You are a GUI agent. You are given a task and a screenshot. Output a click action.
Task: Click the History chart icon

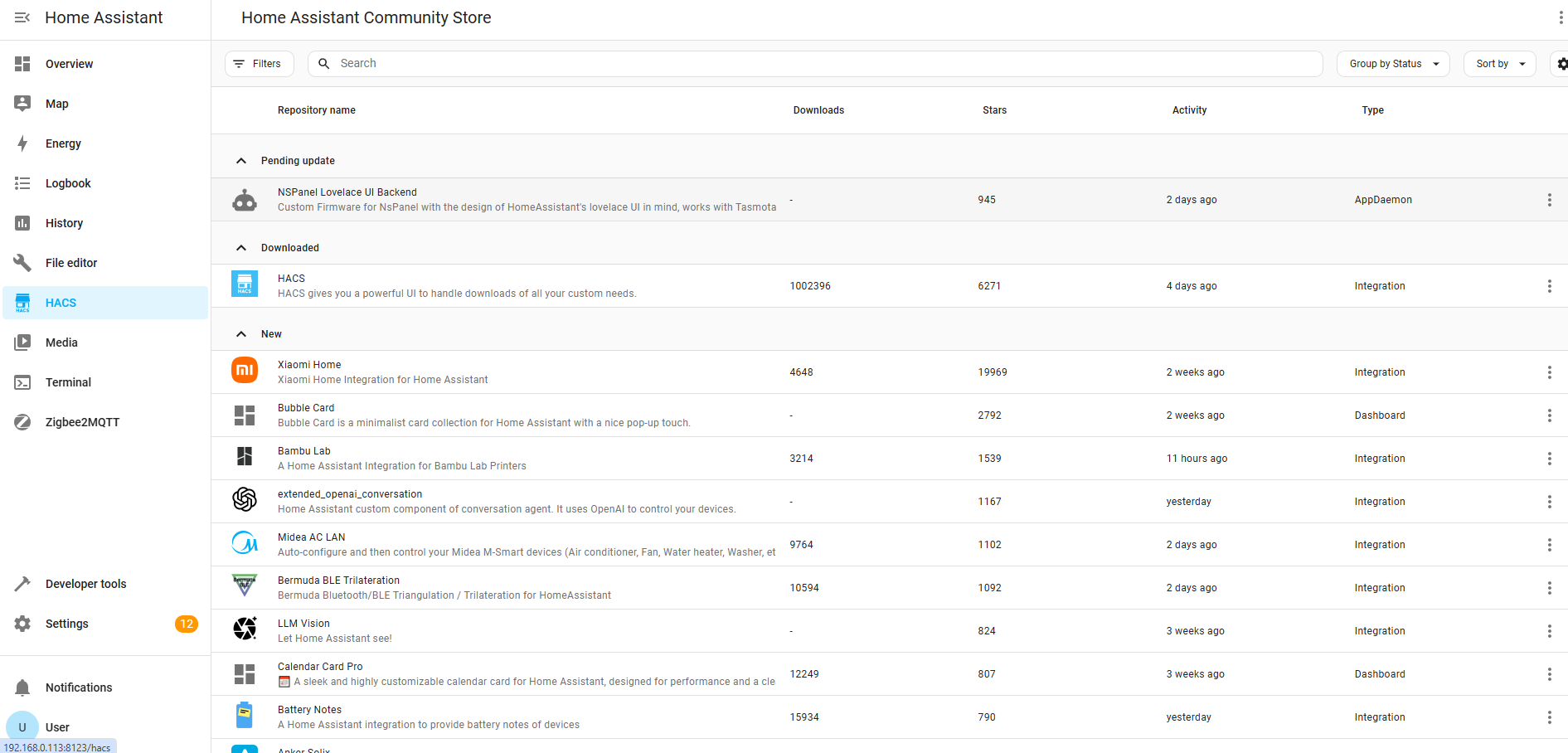click(x=22, y=223)
